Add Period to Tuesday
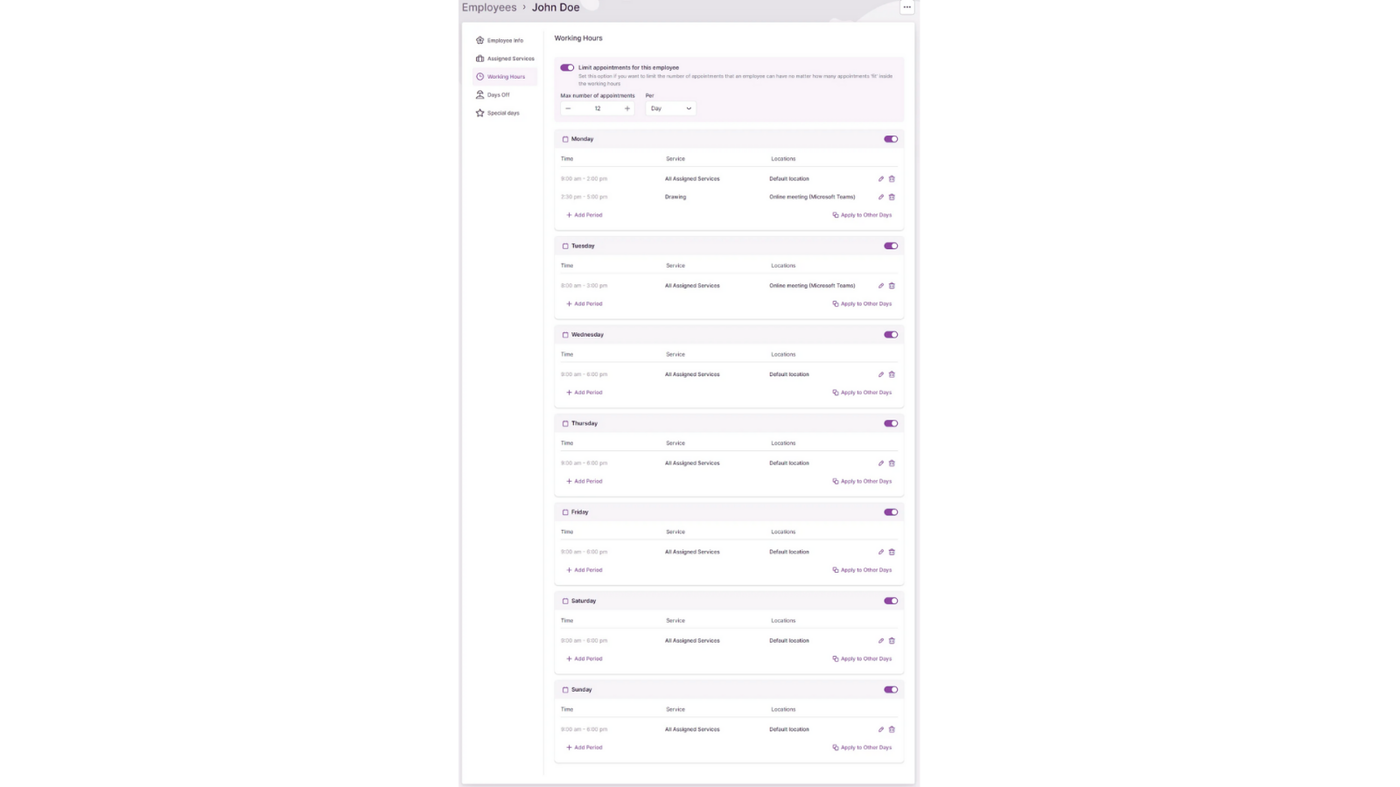This screenshot has width=1400, height=787. point(585,304)
